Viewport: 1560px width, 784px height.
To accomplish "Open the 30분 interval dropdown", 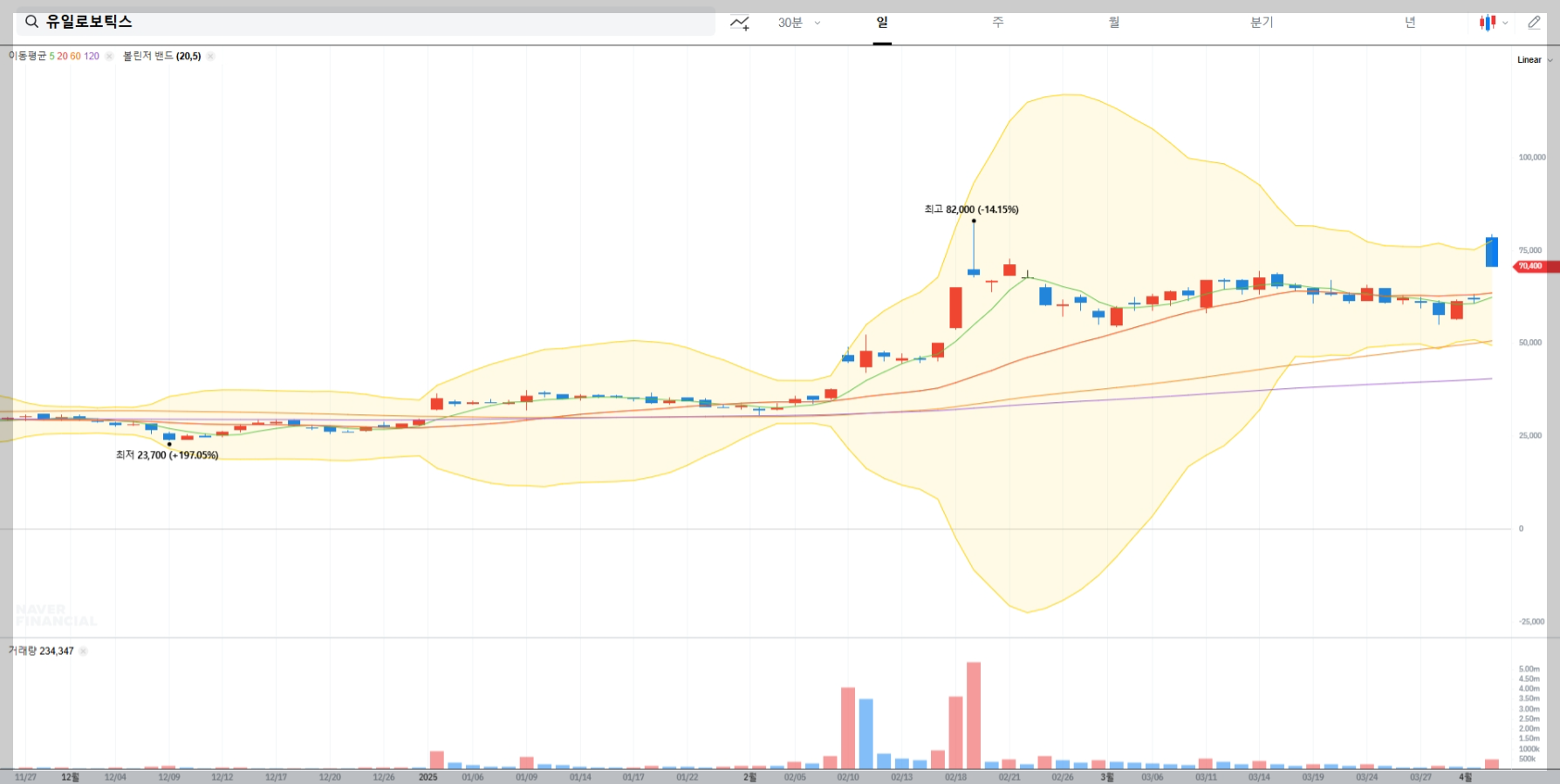I will (x=799, y=23).
